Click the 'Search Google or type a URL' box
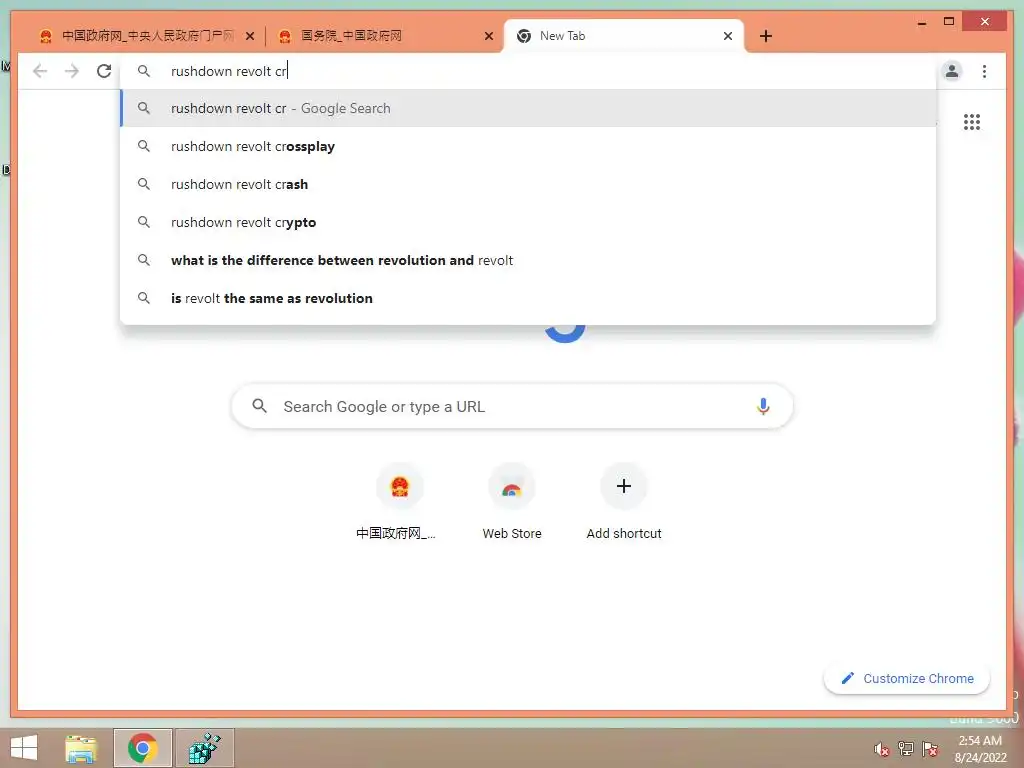 click(x=512, y=406)
